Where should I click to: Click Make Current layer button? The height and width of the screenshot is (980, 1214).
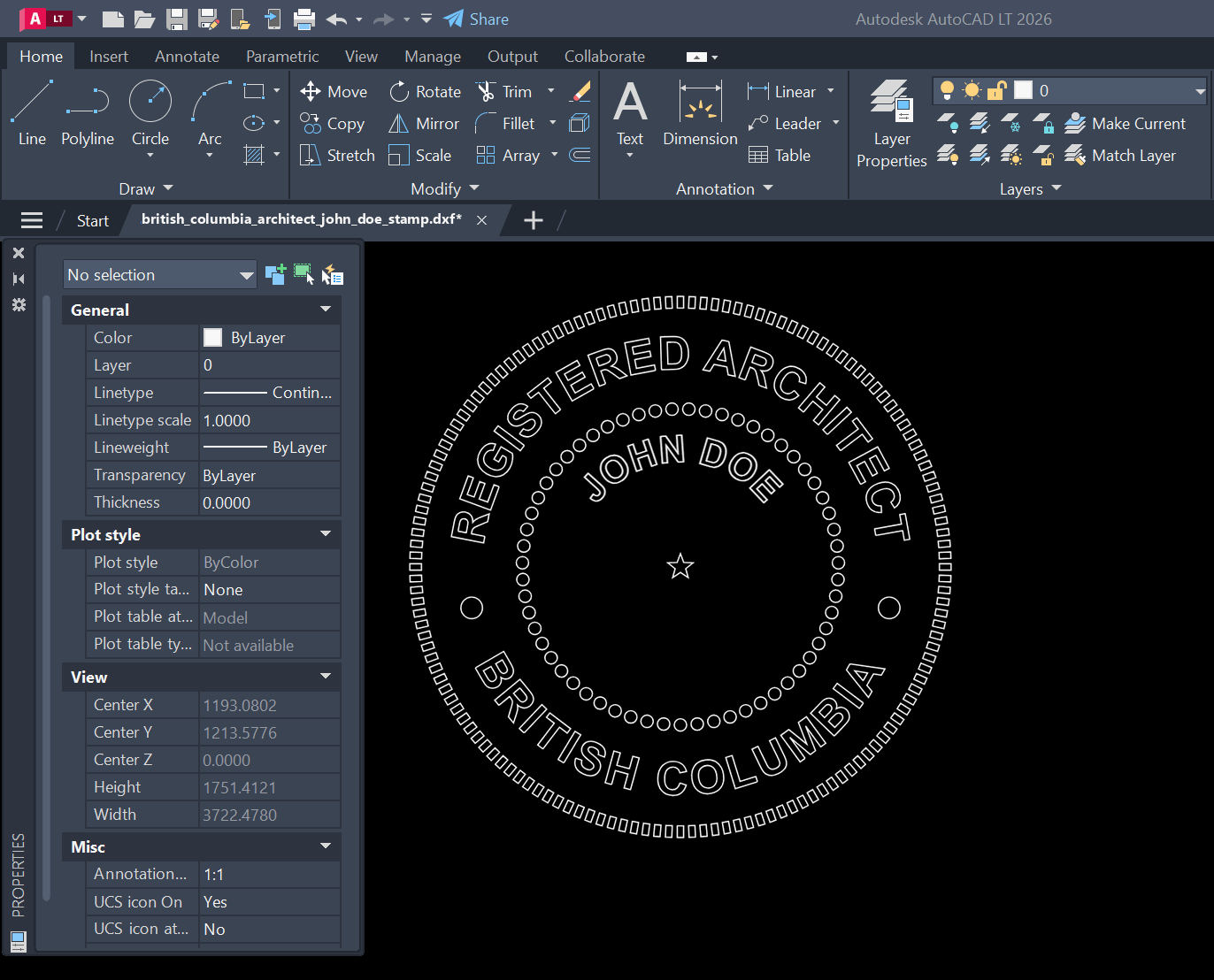[x=1125, y=123]
